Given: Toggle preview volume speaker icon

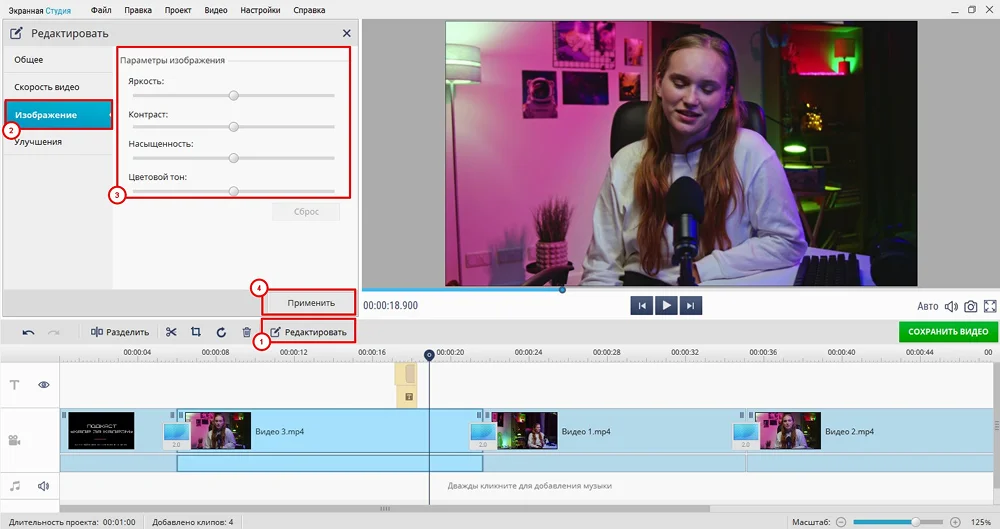Looking at the screenshot, I should 951,306.
